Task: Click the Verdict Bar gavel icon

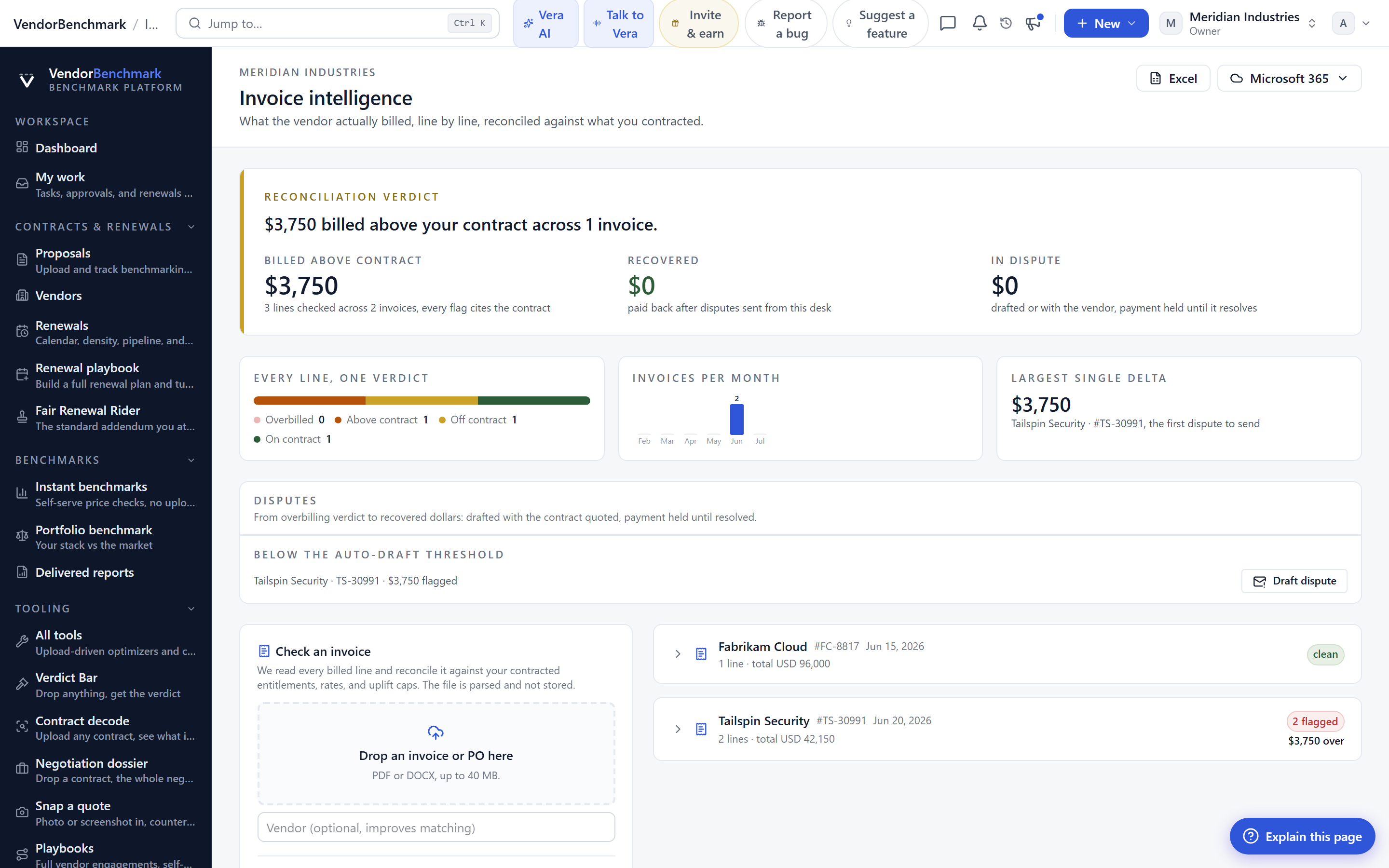Action: pos(22,684)
